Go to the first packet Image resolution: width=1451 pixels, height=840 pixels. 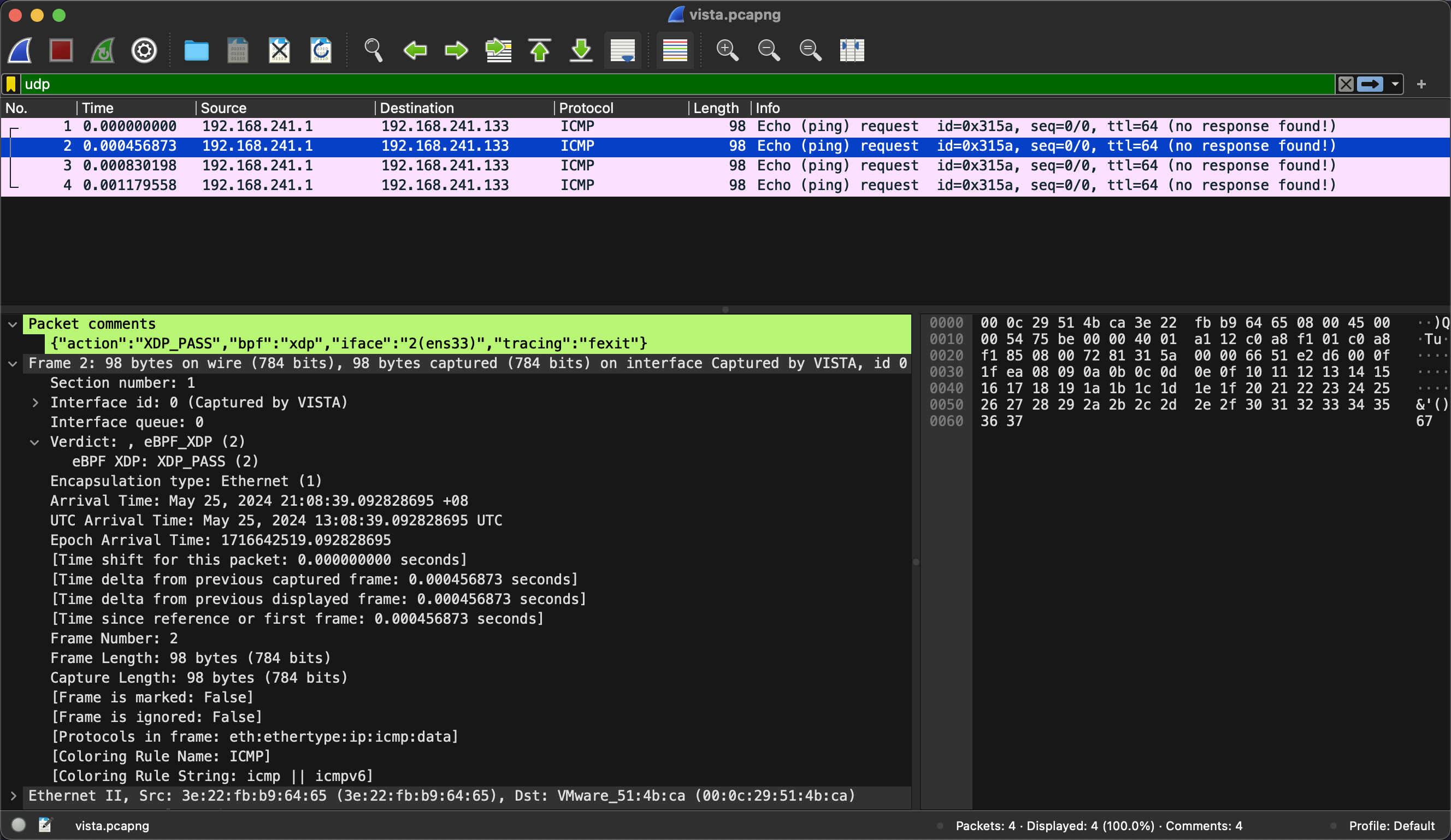click(x=540, y=51)
